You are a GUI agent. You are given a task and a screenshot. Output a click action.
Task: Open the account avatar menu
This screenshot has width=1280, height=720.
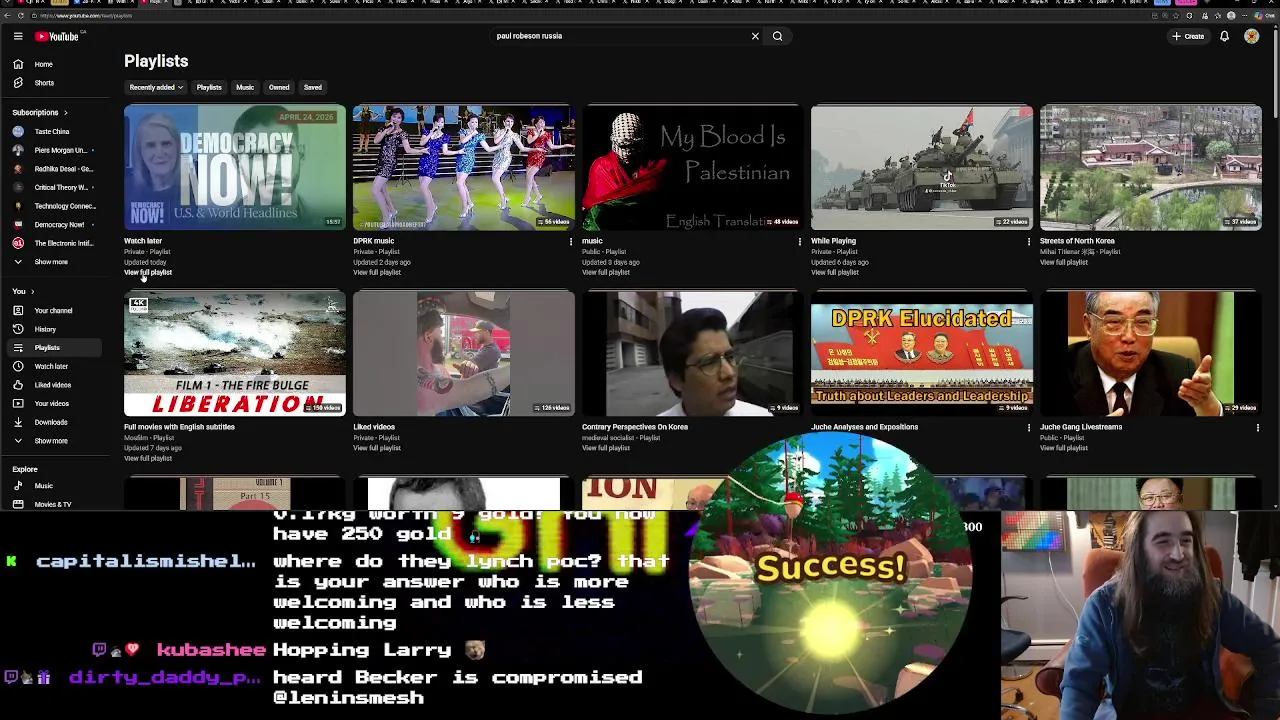coord(1252,36)
